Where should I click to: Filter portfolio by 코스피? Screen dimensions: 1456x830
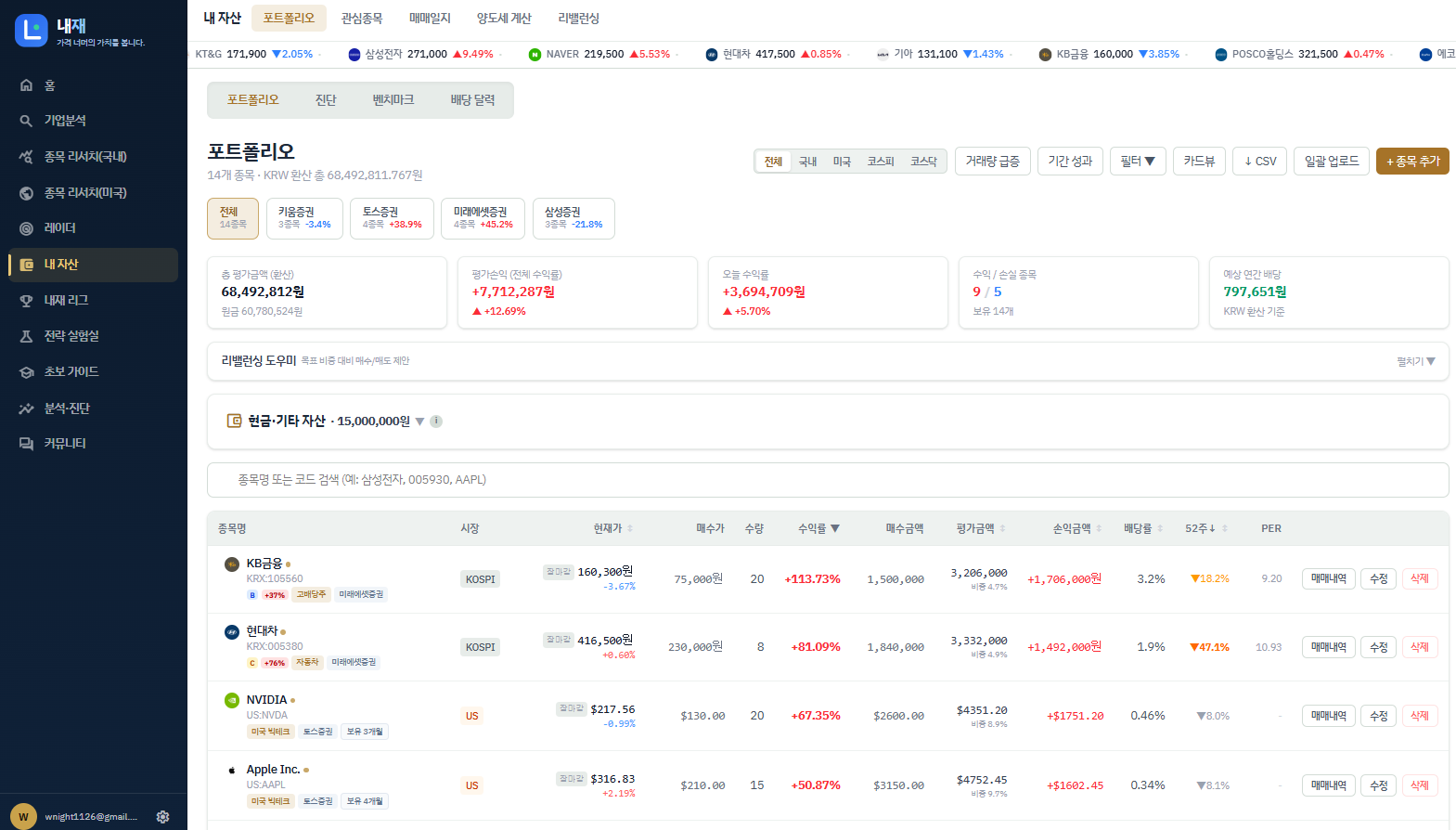[881, 162]
